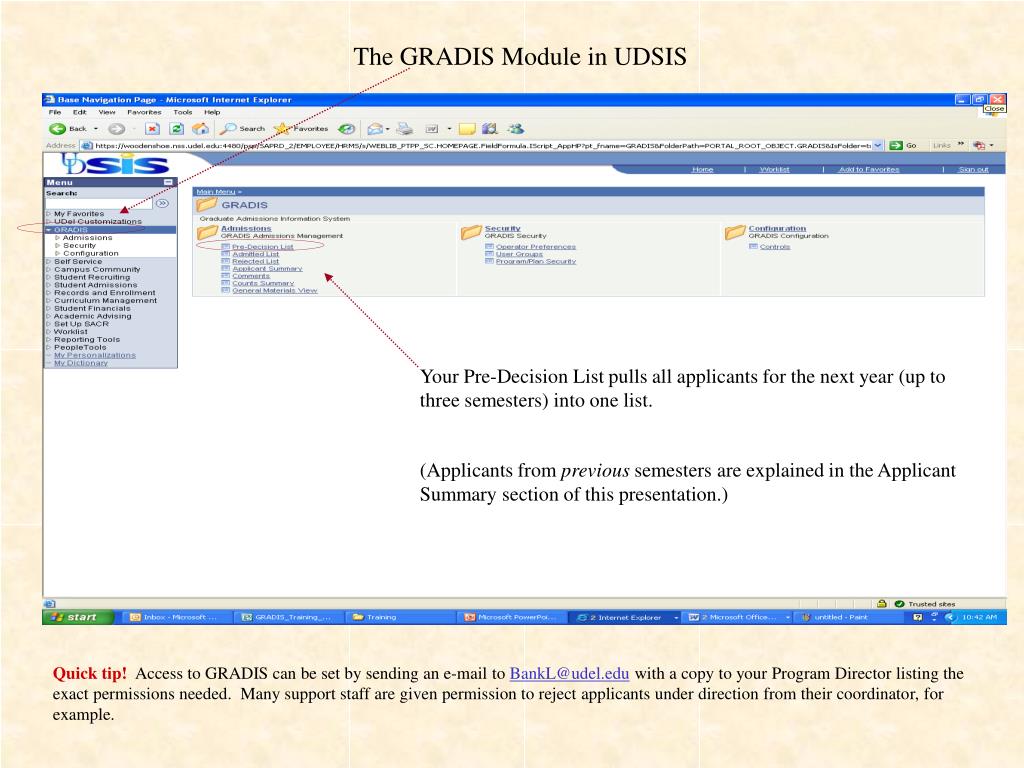The width and height of the screenshot is (1024, 768).
Task: Click the search go button in Menu
Action: 162,204
